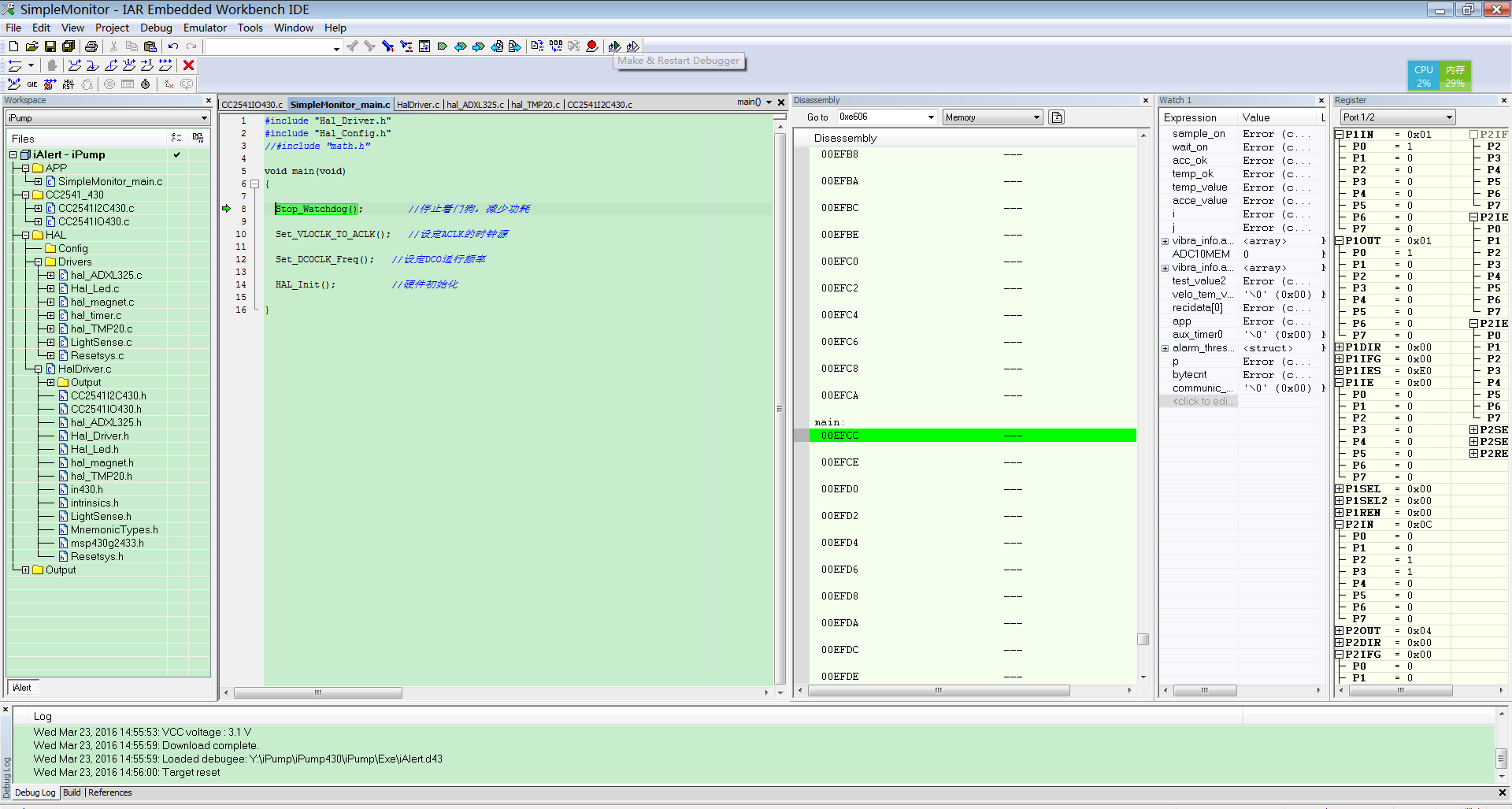Screen dimensions: 1512x809
Task: Click the editor's horizontal scrollbar thumb
Action: tap(318, 692)
